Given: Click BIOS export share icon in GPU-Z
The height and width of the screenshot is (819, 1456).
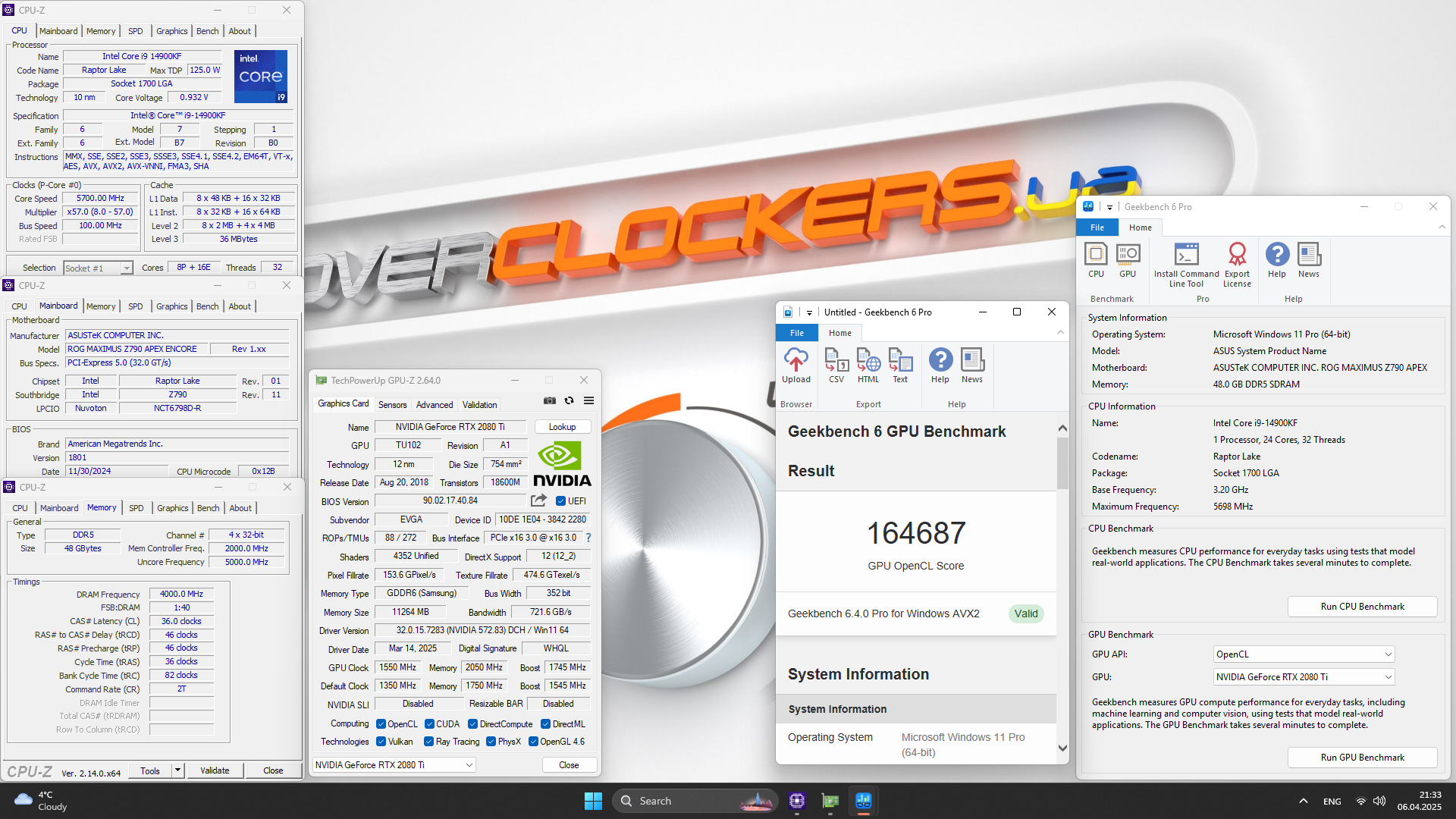Looking at the screenshot, I should pos(538,500).
